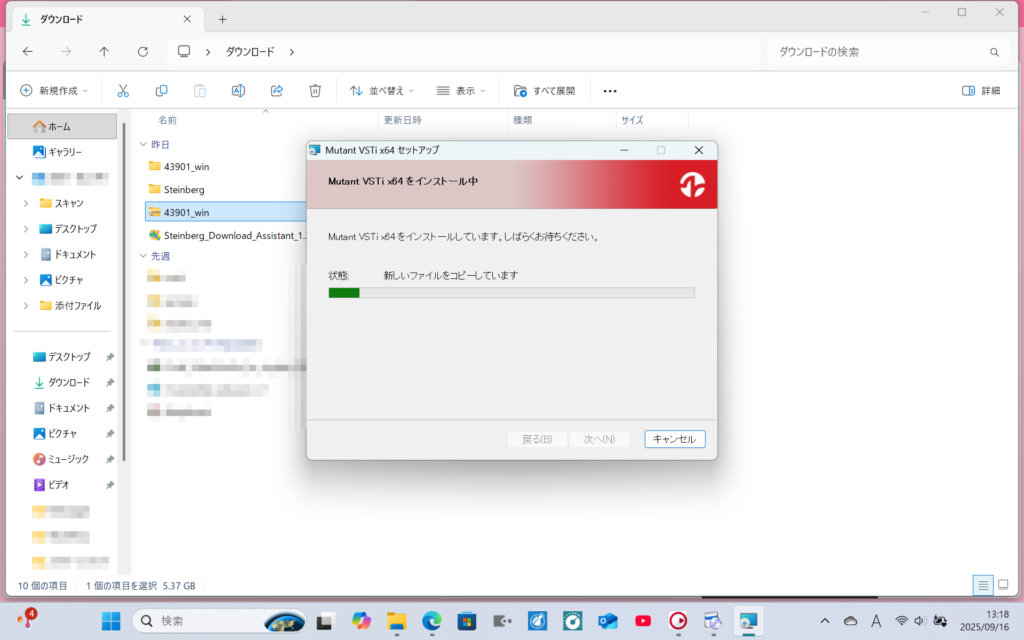The image size is (1024, 640).
Task: Toggle the 詳細 details pane
Action: [x=981, y=91]
